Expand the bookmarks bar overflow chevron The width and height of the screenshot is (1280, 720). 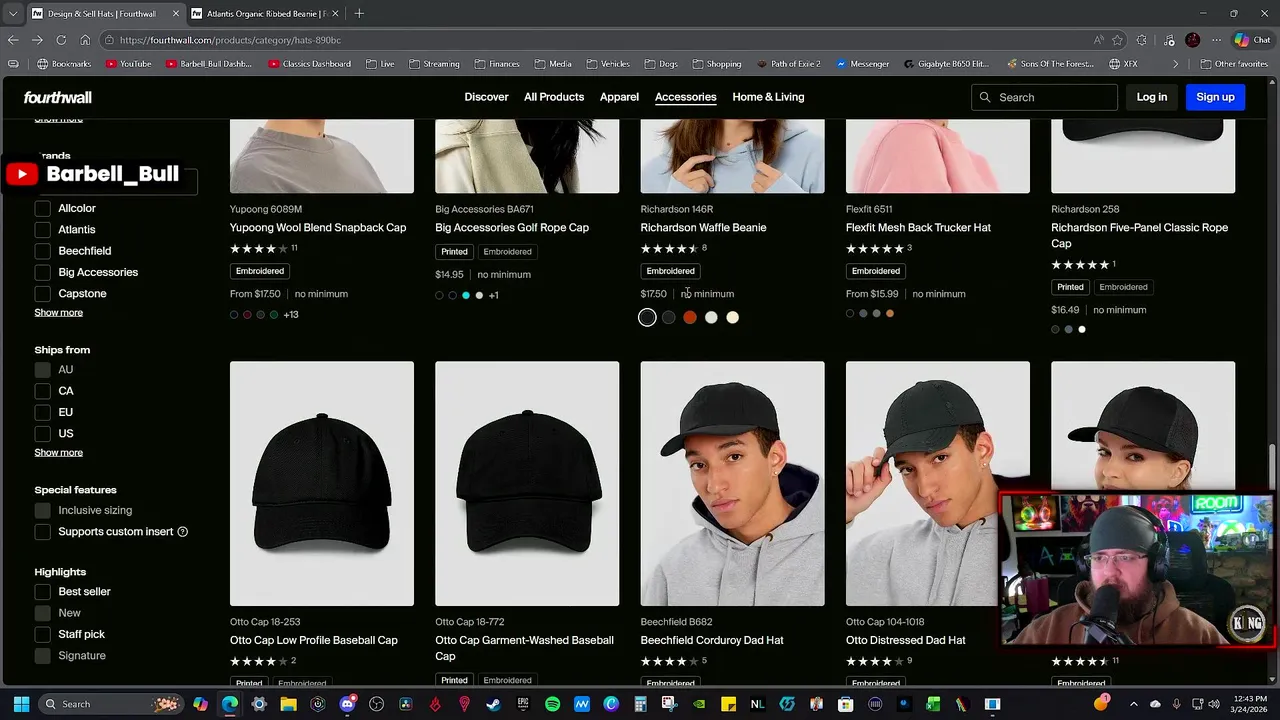(x=1176, y=64)
